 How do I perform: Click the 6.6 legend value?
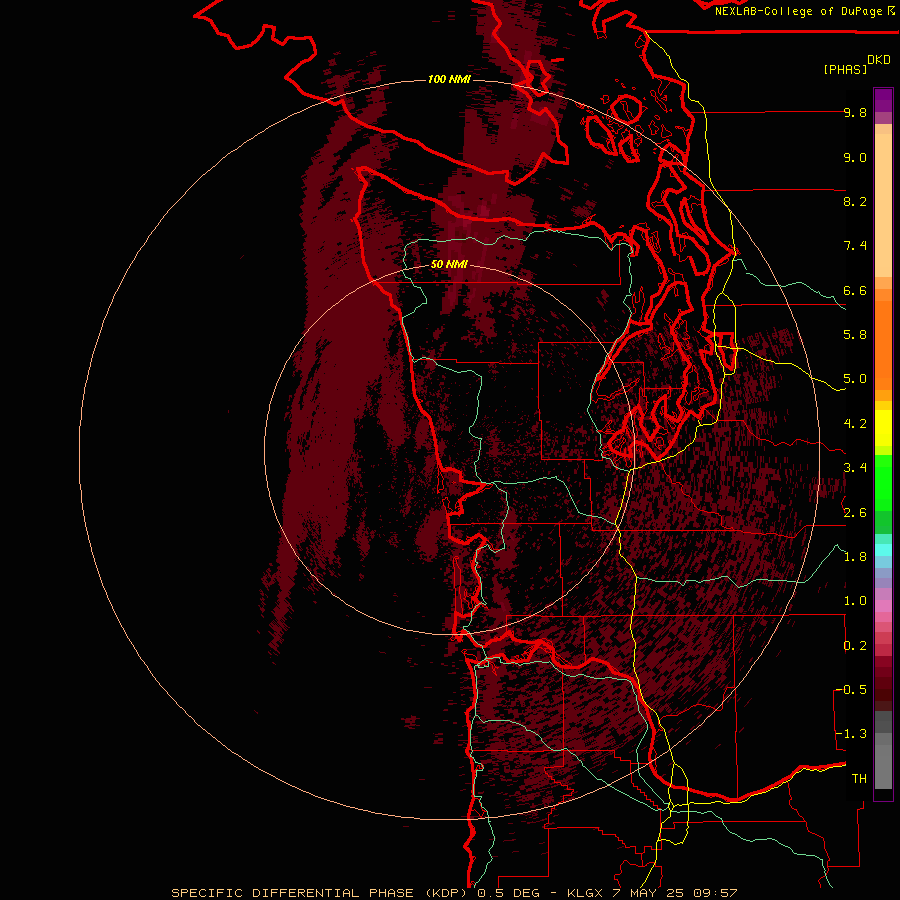[x=855, y=290]
